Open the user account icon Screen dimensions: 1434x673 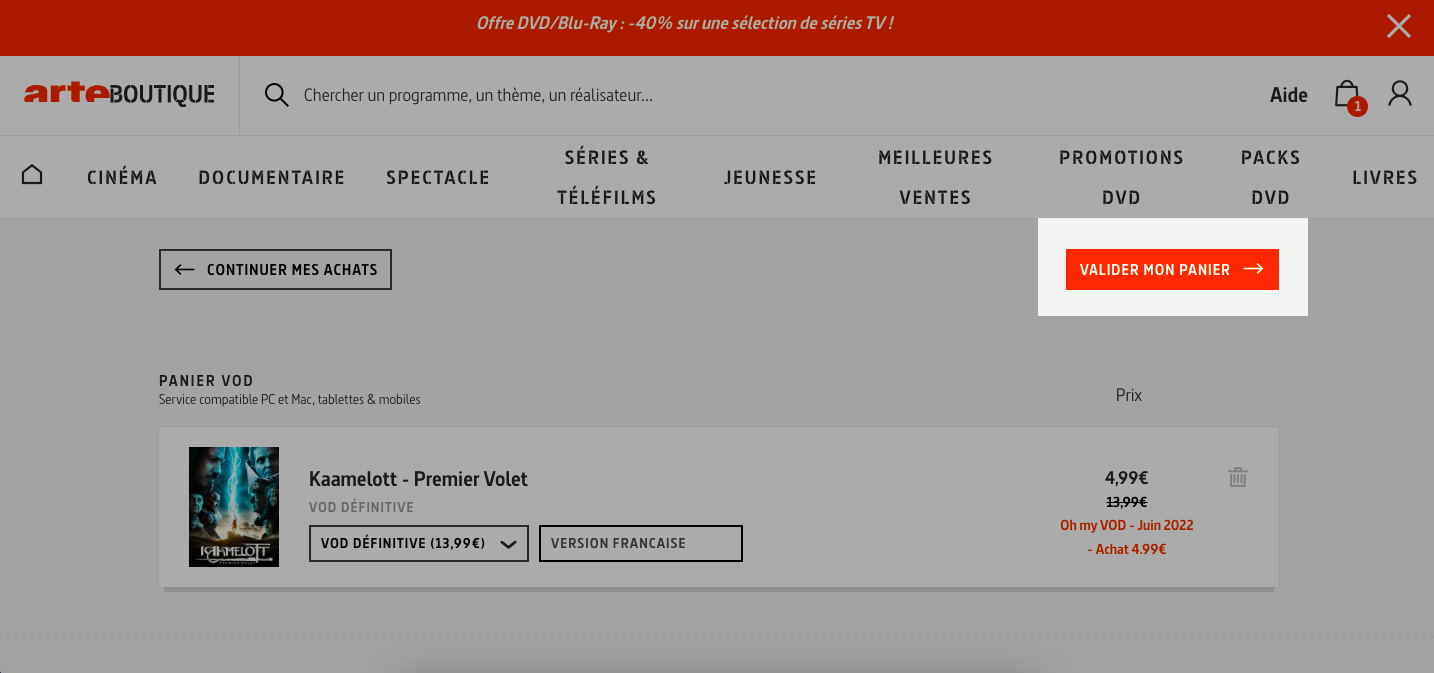[x=1400, y=94]
